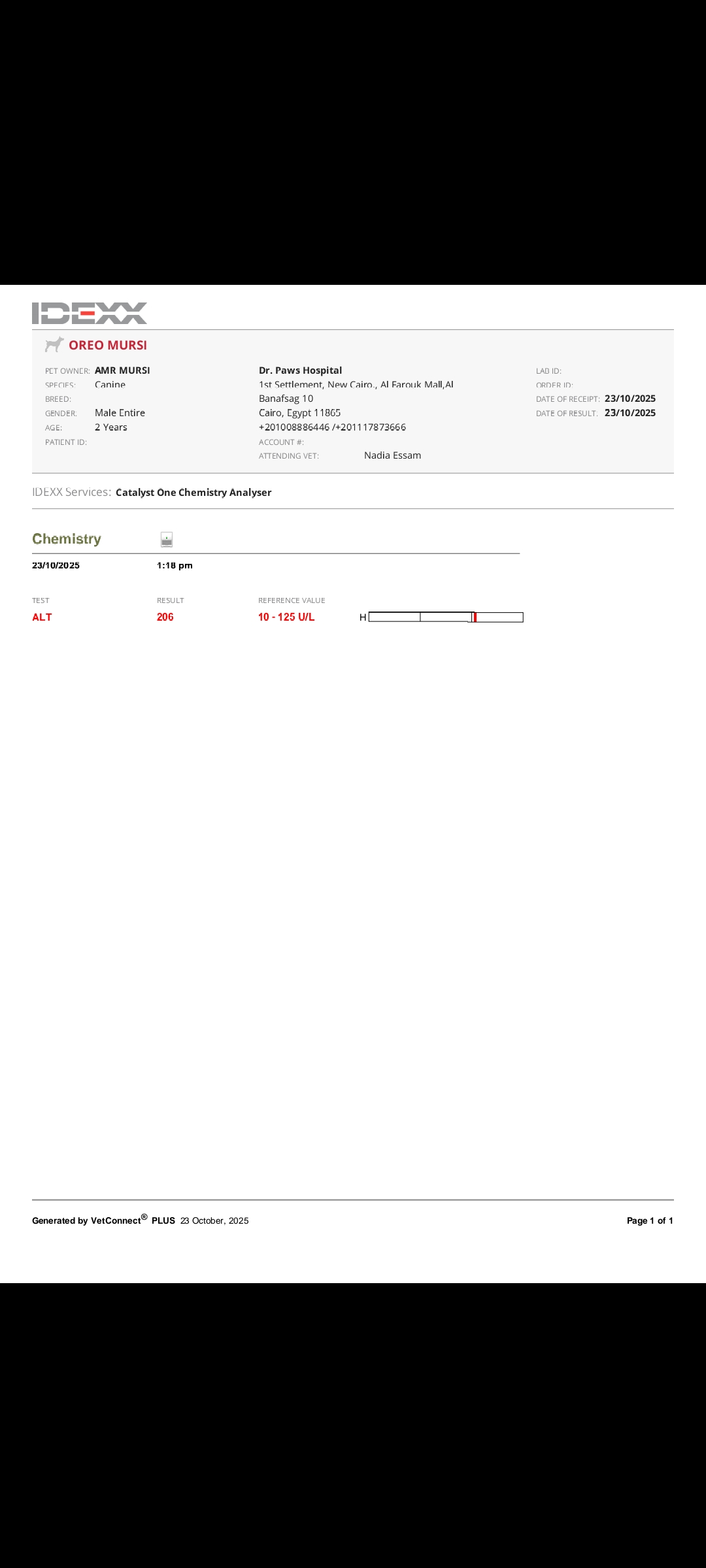Click the date of result value
This screenshot has width=706, height=1568.
click(x=630, y=413)
